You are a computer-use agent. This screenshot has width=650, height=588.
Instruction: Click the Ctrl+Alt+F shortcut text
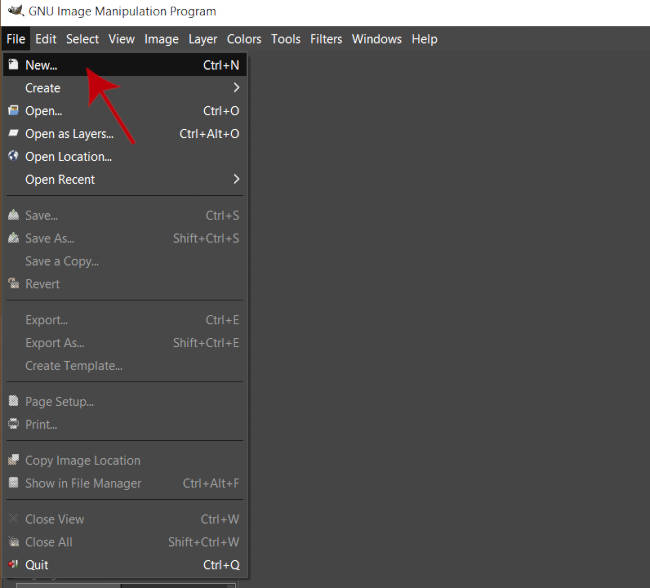pos(211,483)
